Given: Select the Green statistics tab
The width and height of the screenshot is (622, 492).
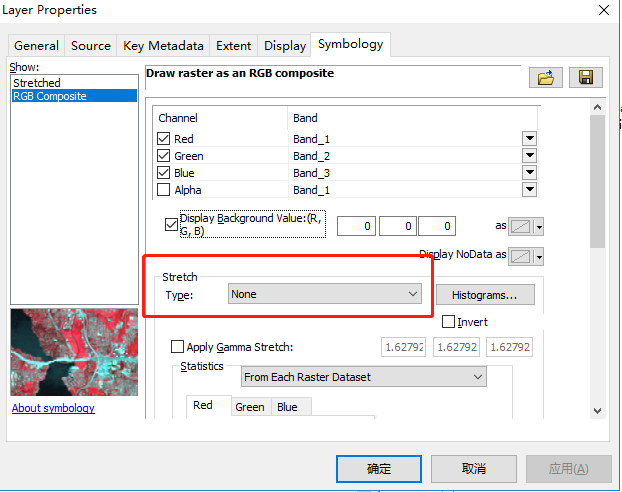Looking at the screenshot, I should 250,407.
